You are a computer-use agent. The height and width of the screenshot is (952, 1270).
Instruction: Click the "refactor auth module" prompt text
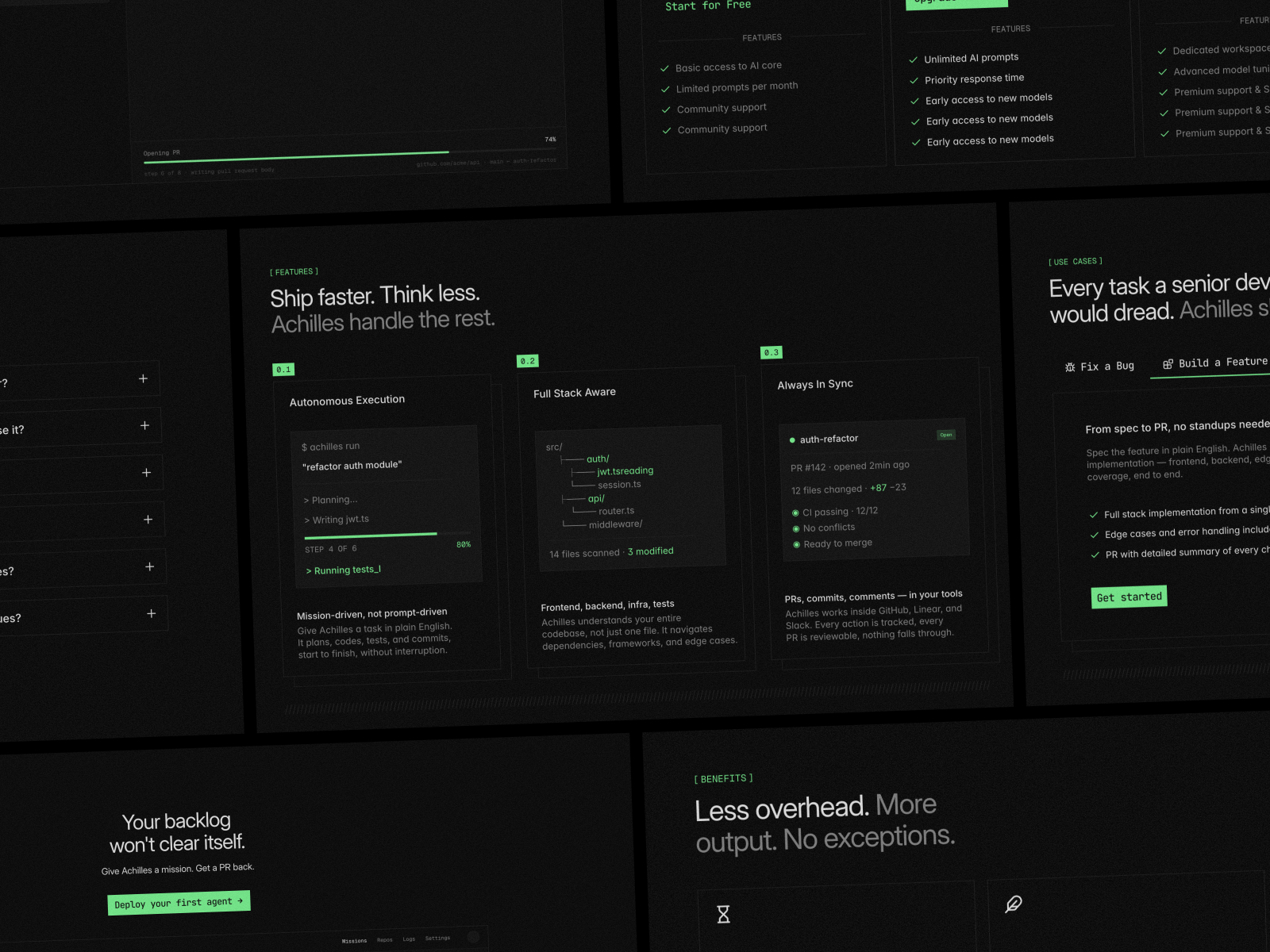pyautogui.click(x=352, y=466)
